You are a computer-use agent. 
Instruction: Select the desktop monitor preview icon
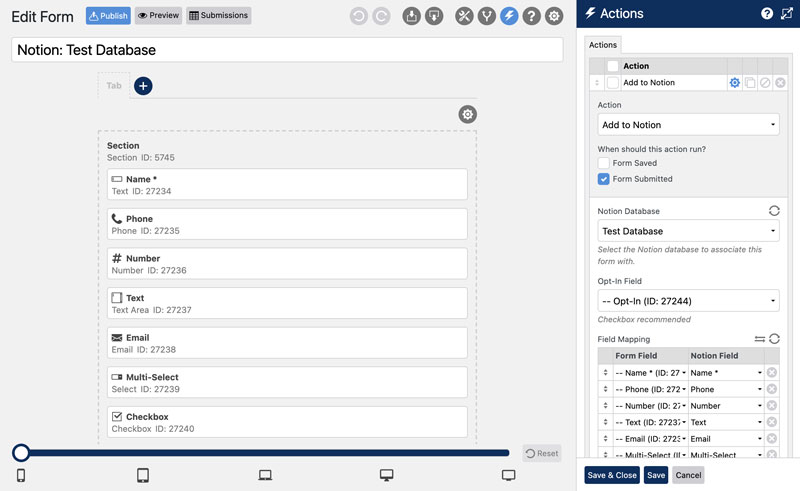387,475
